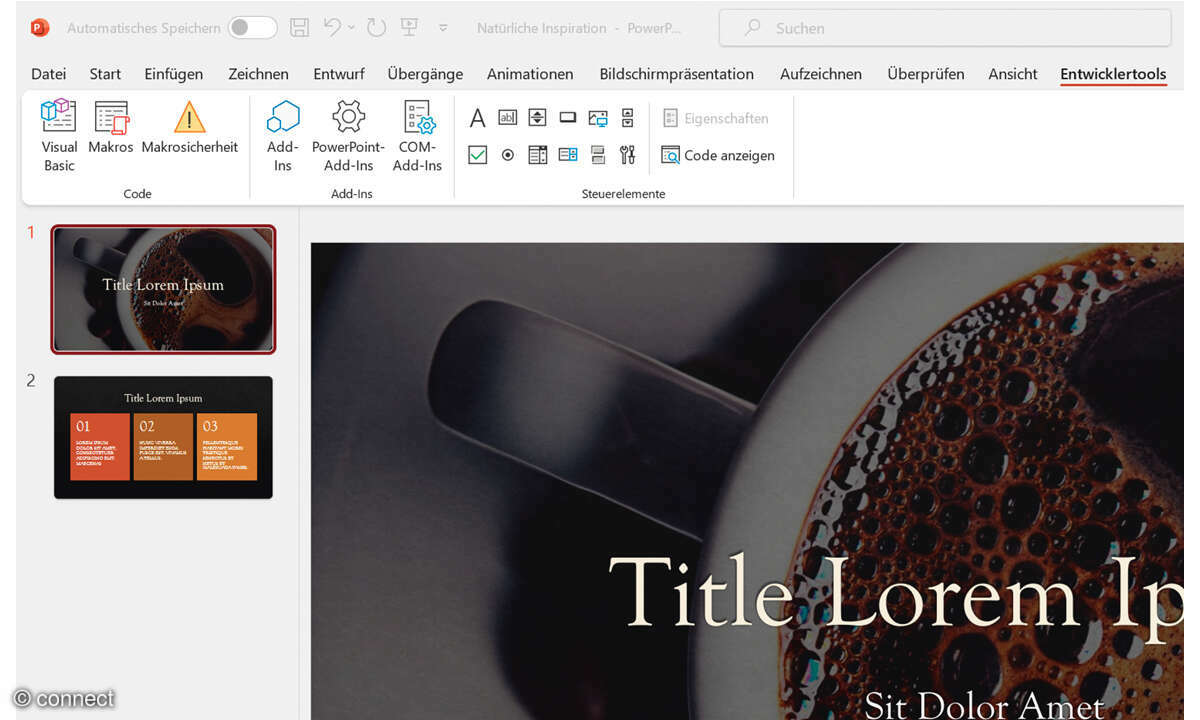Start presentation from beginning icon
The image size is (1200, 720).
408,28
